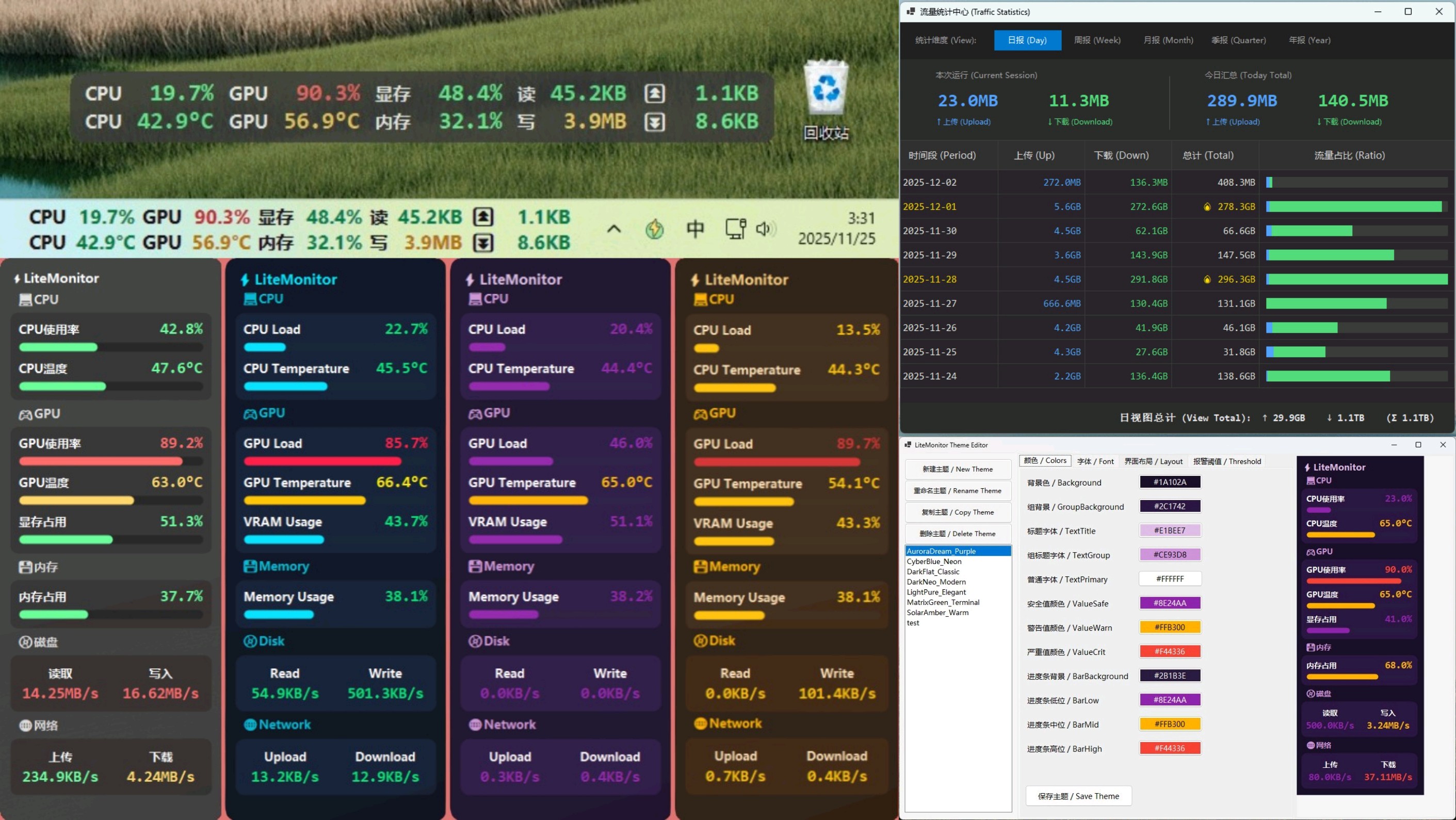This screenshot has width=1456, height=820.
Task: Click the Memory icon in the purple panel
Action: click(475, 566)
